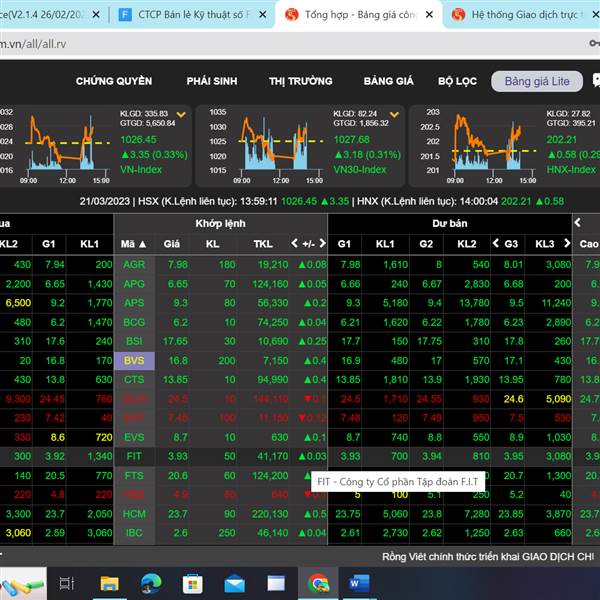Click the Bảng giá Lite button
Viewport: 600px width, 600px height.
click(536, 81)
